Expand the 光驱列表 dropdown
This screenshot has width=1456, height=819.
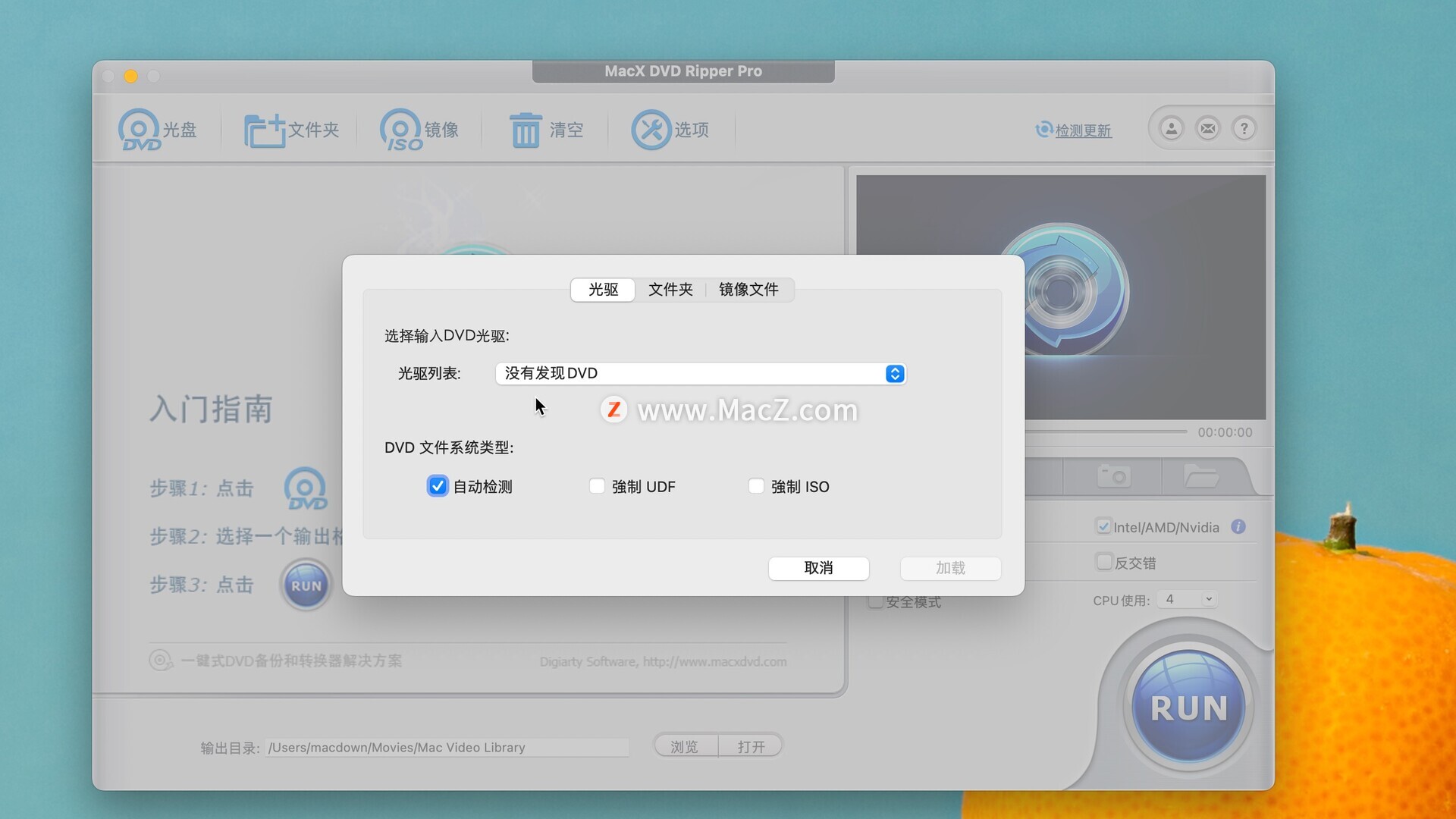701,374
